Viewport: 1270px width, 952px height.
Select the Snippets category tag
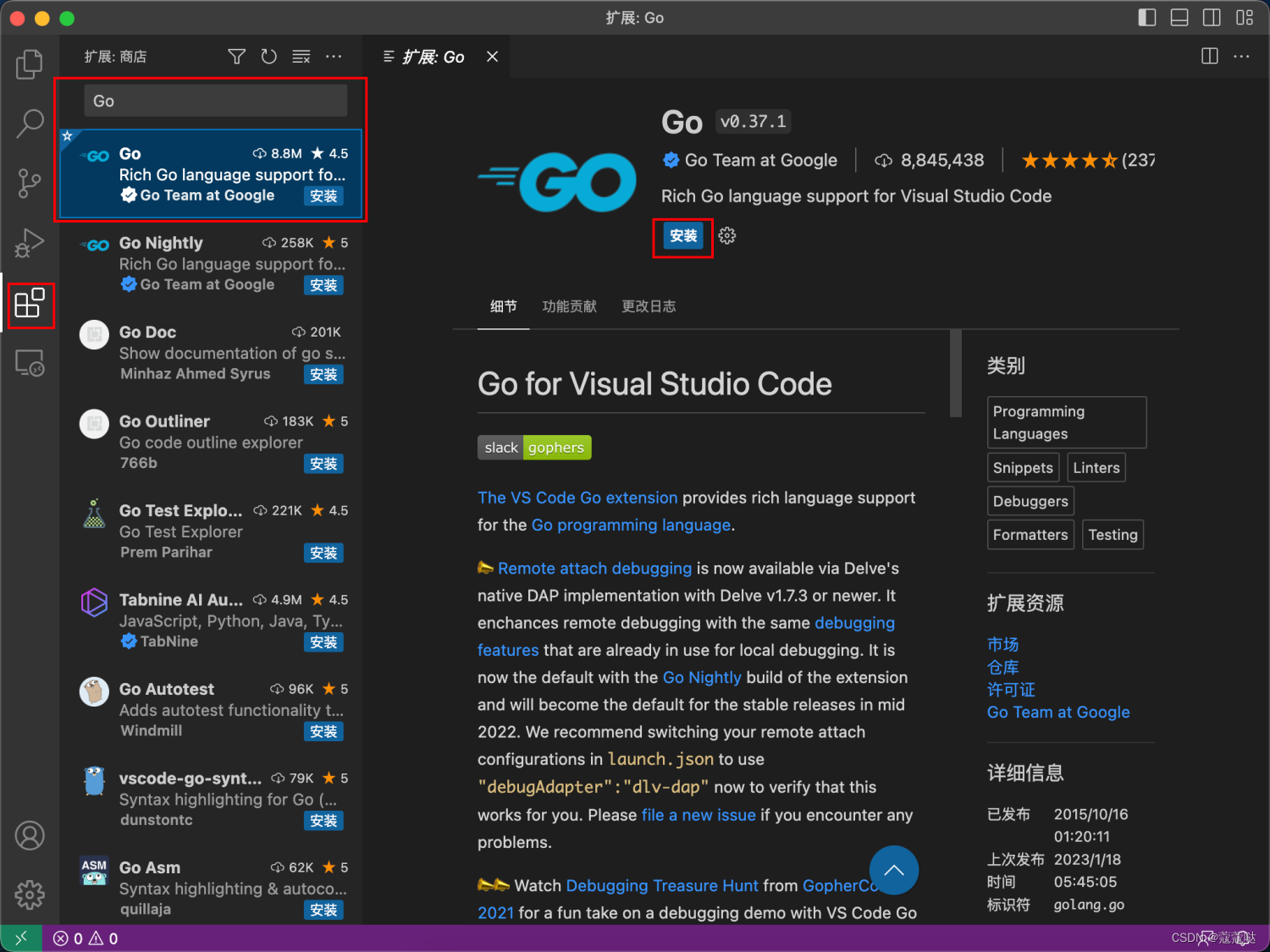coord(1023,468)
